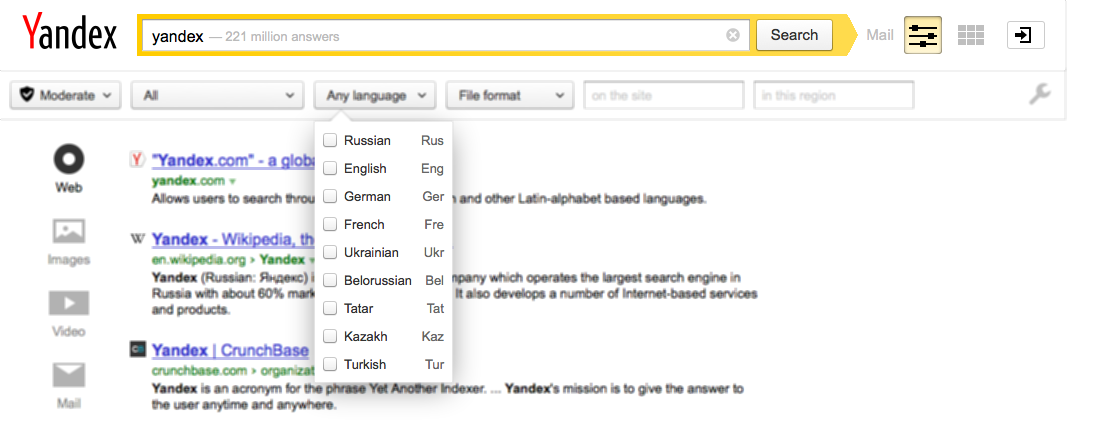Open the File format dropdown
Viewport: 1106px width, 432px height.
[x=509, y=95]
